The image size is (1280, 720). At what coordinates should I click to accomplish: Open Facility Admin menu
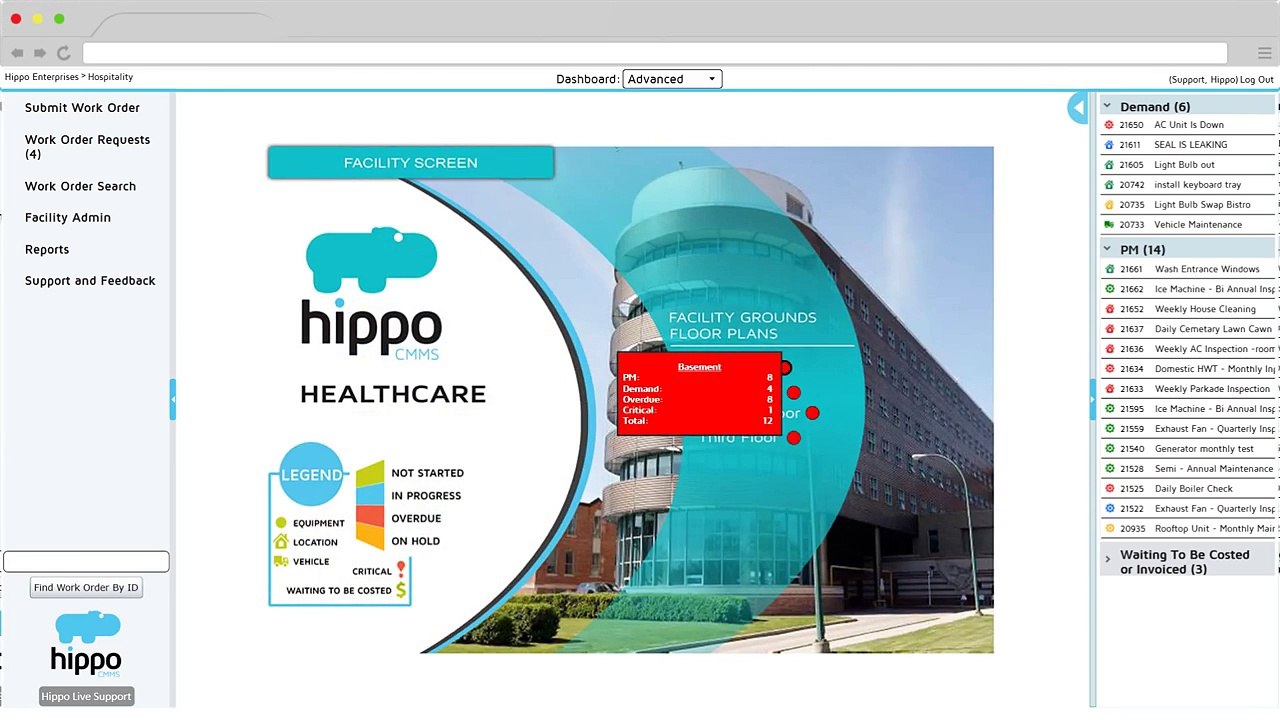[68, 218]
